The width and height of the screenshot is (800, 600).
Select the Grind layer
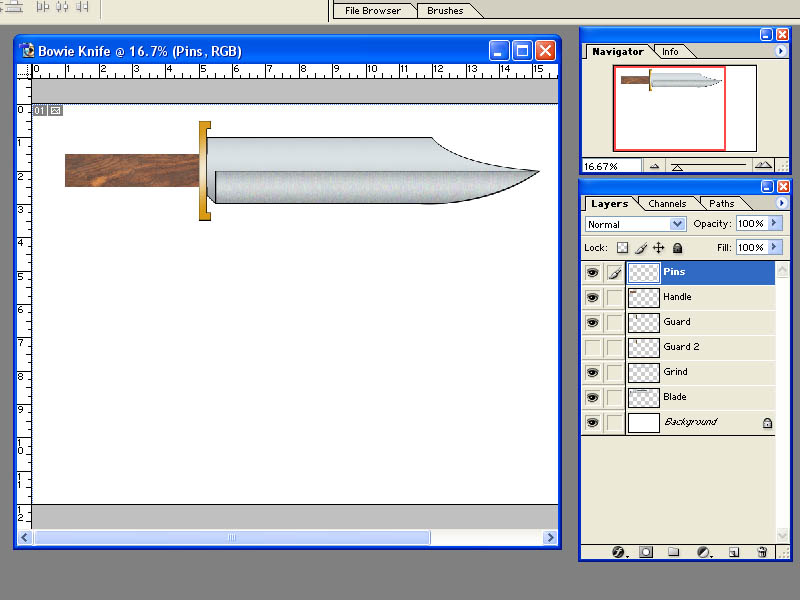(x=700, y=372)
